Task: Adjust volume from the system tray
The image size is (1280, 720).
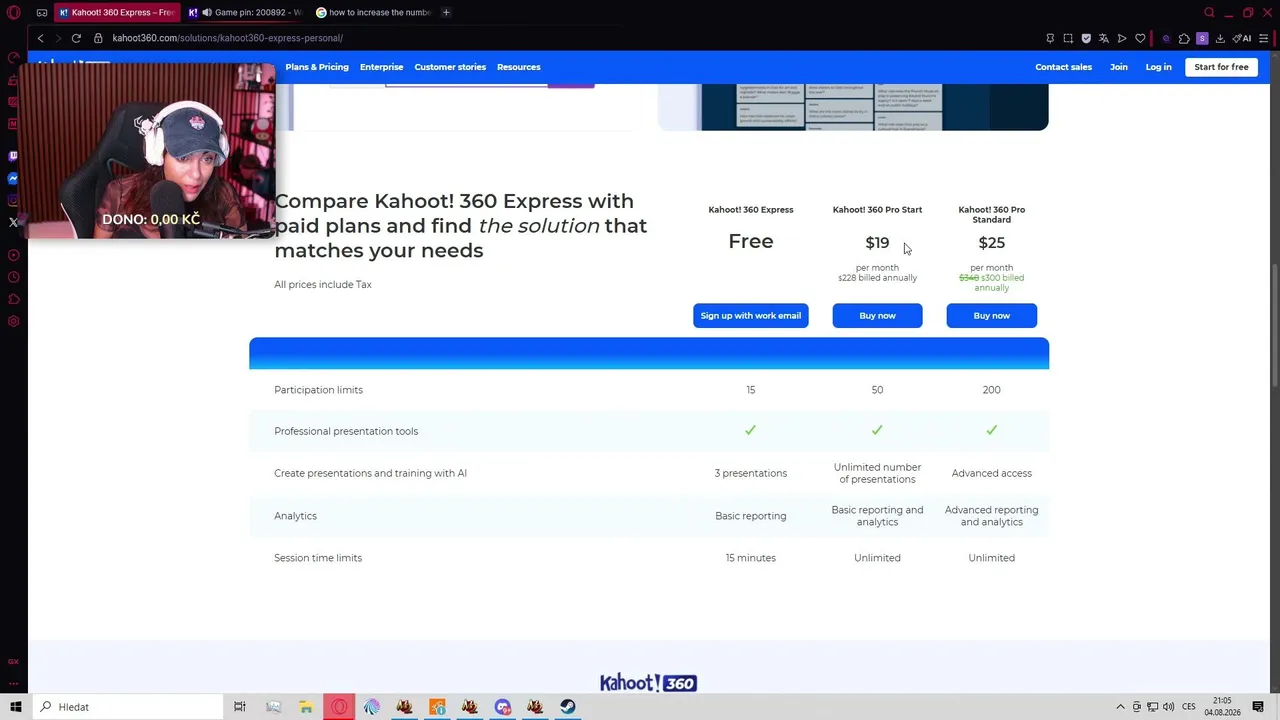Action: tap(1169, 707)
